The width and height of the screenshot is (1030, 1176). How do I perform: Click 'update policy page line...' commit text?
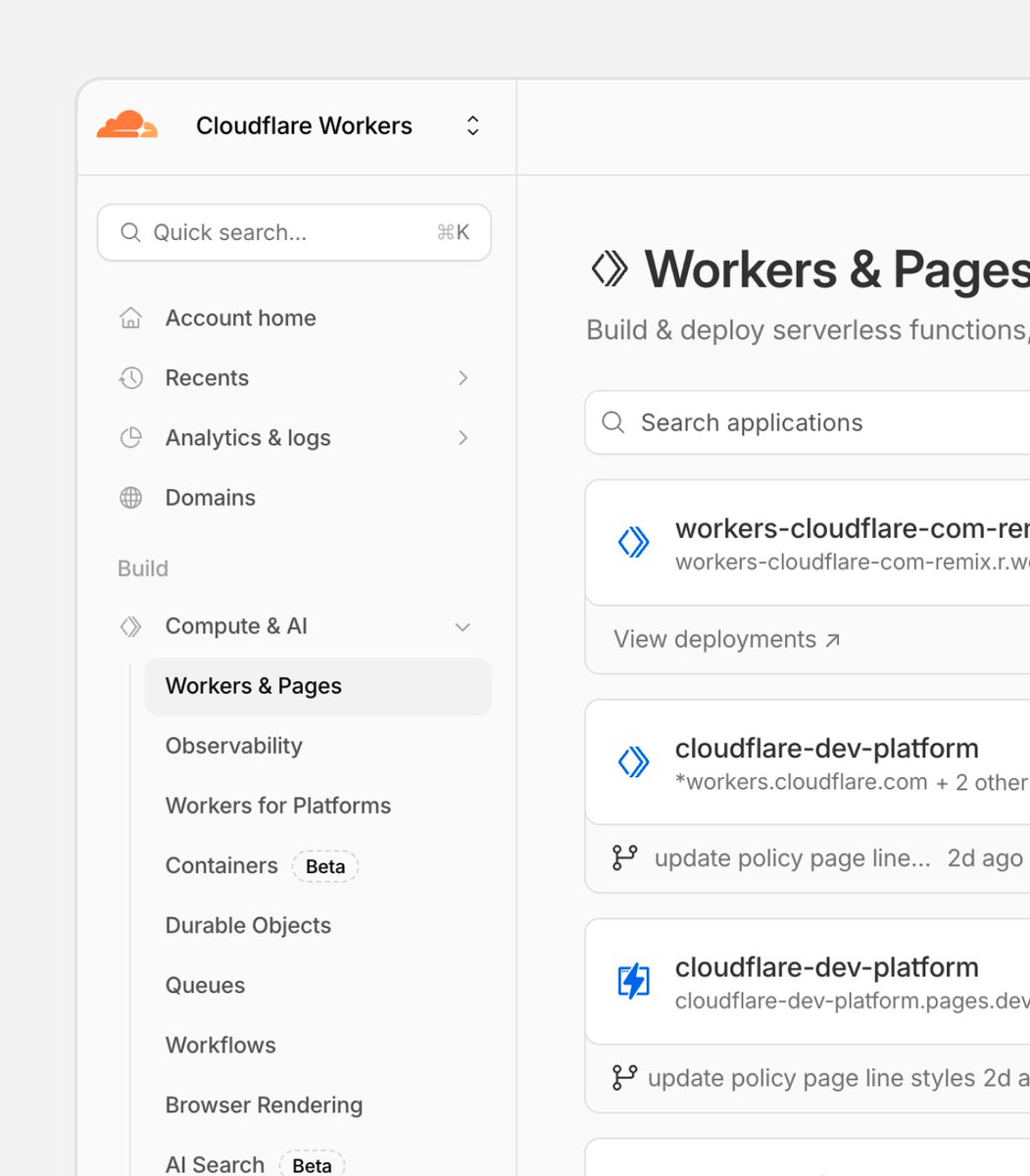coord(792,858)
